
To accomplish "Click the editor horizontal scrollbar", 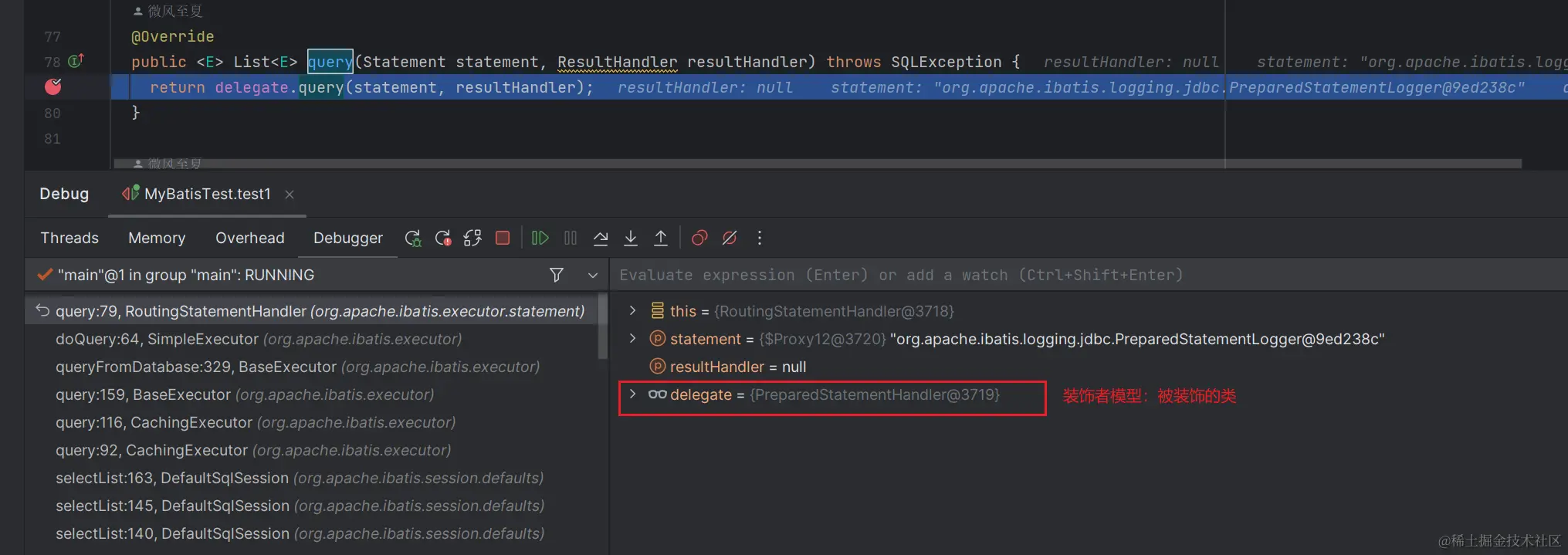I will click(818, 164).
